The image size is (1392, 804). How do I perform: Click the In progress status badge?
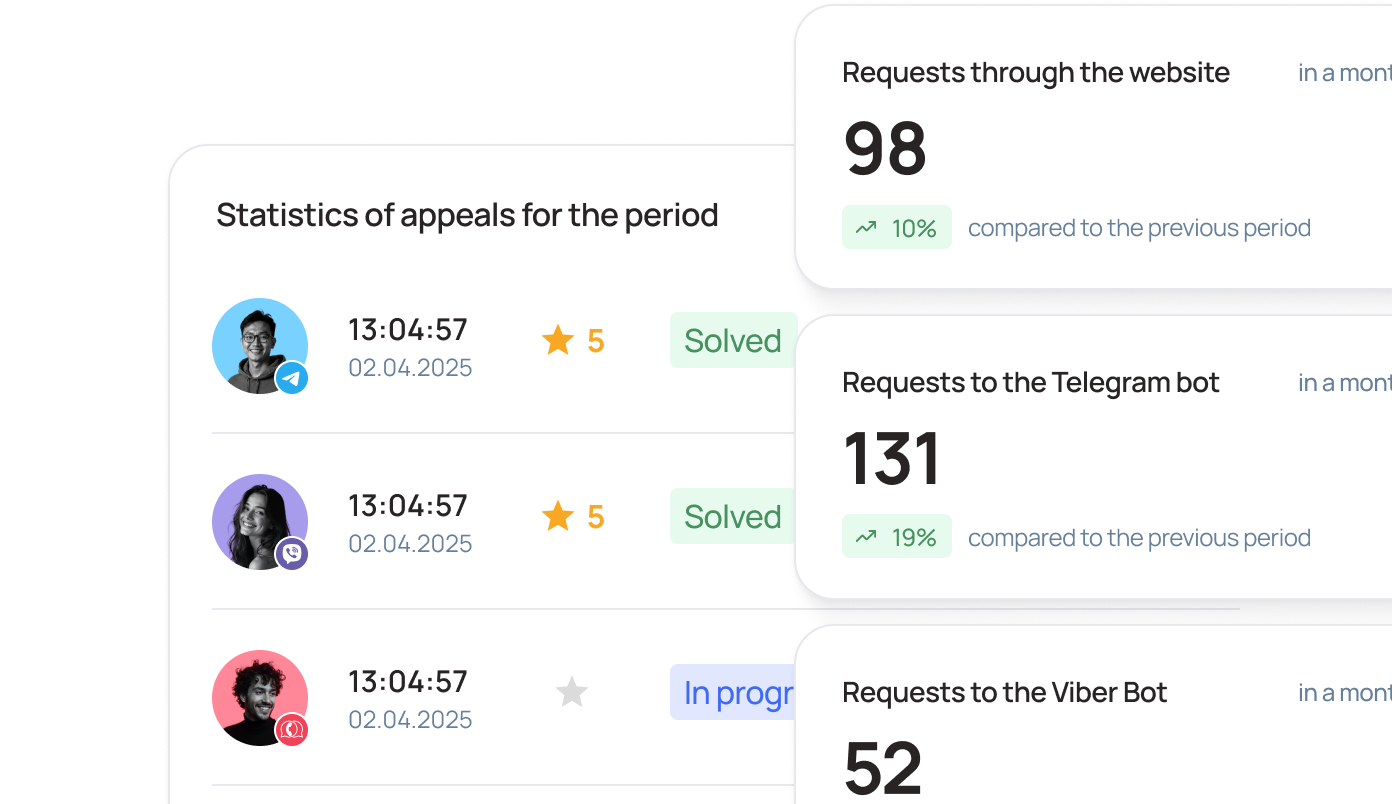point(736,692)
